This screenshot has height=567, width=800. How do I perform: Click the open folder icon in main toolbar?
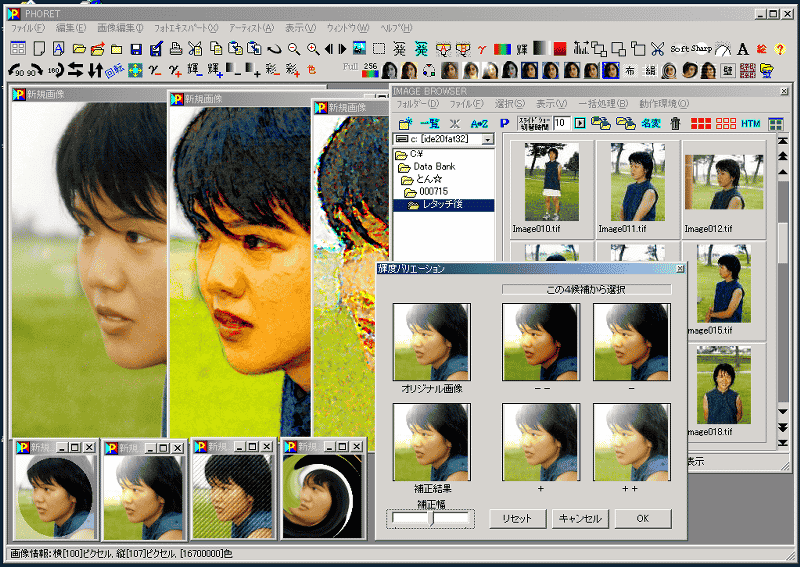click(x=79, y=49)
